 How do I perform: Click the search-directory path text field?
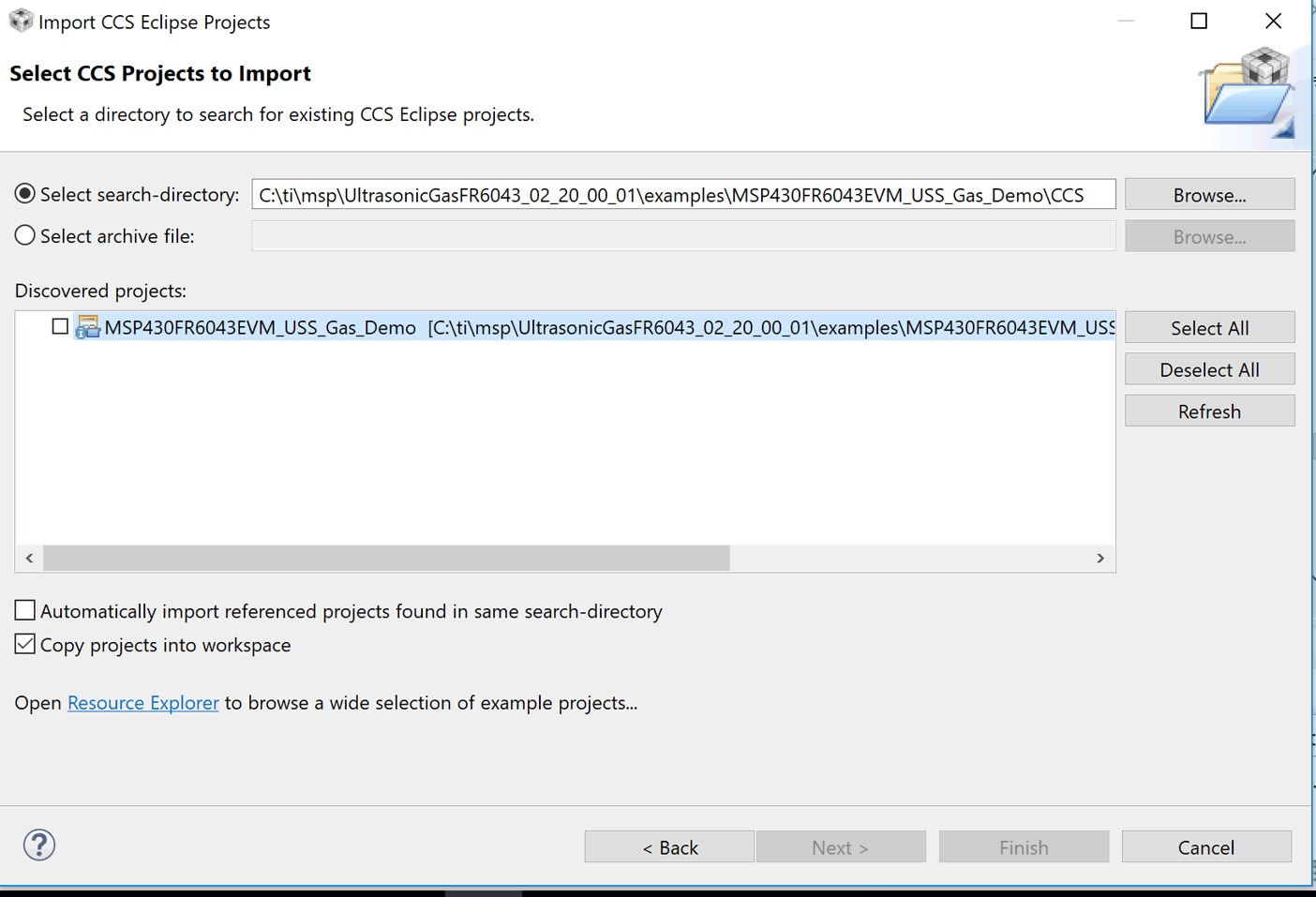coord(683,195)
